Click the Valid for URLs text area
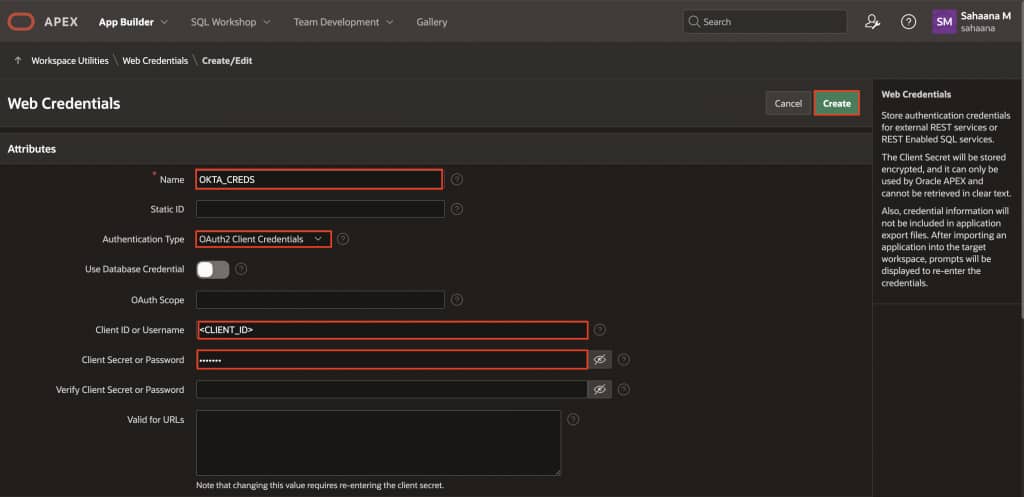1024x497 pixels. coord(378,443)
